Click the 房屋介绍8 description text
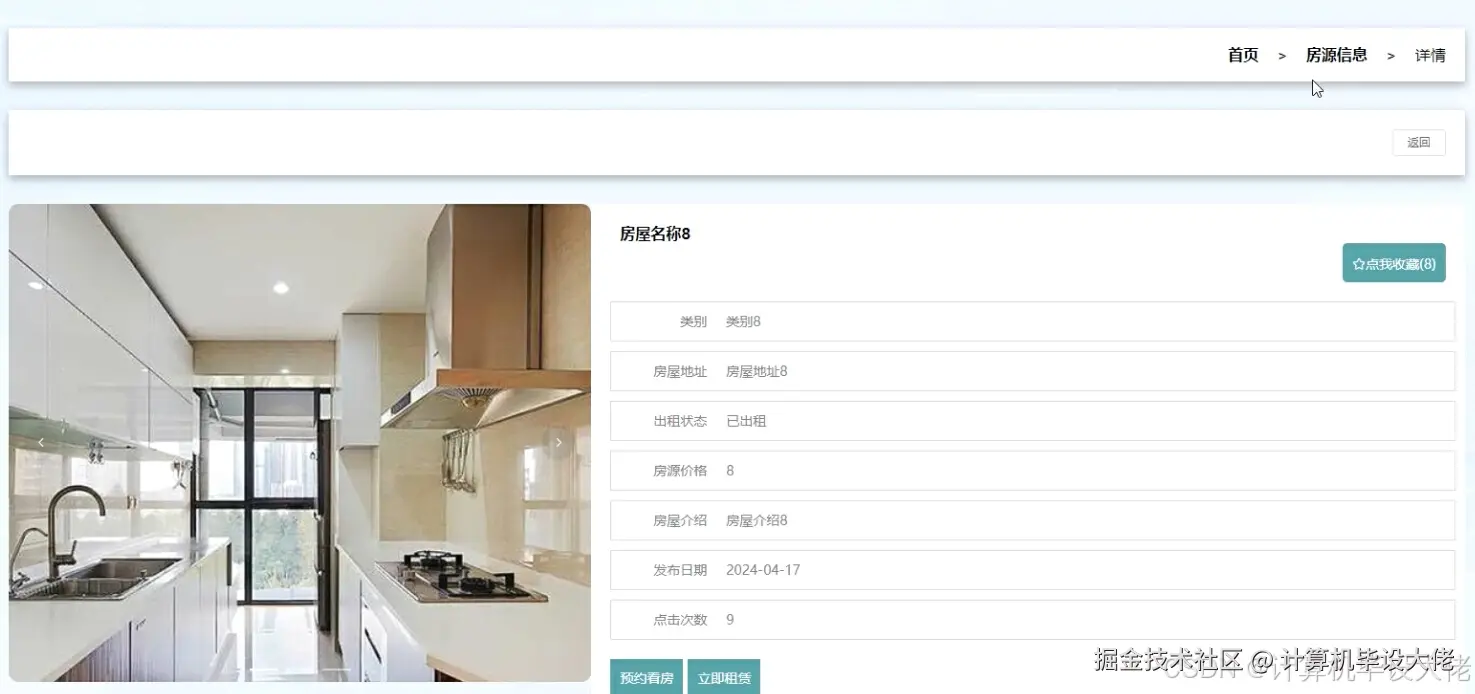Image resolution: width=1475 pixels, height=694 pixels. [755, 520]
